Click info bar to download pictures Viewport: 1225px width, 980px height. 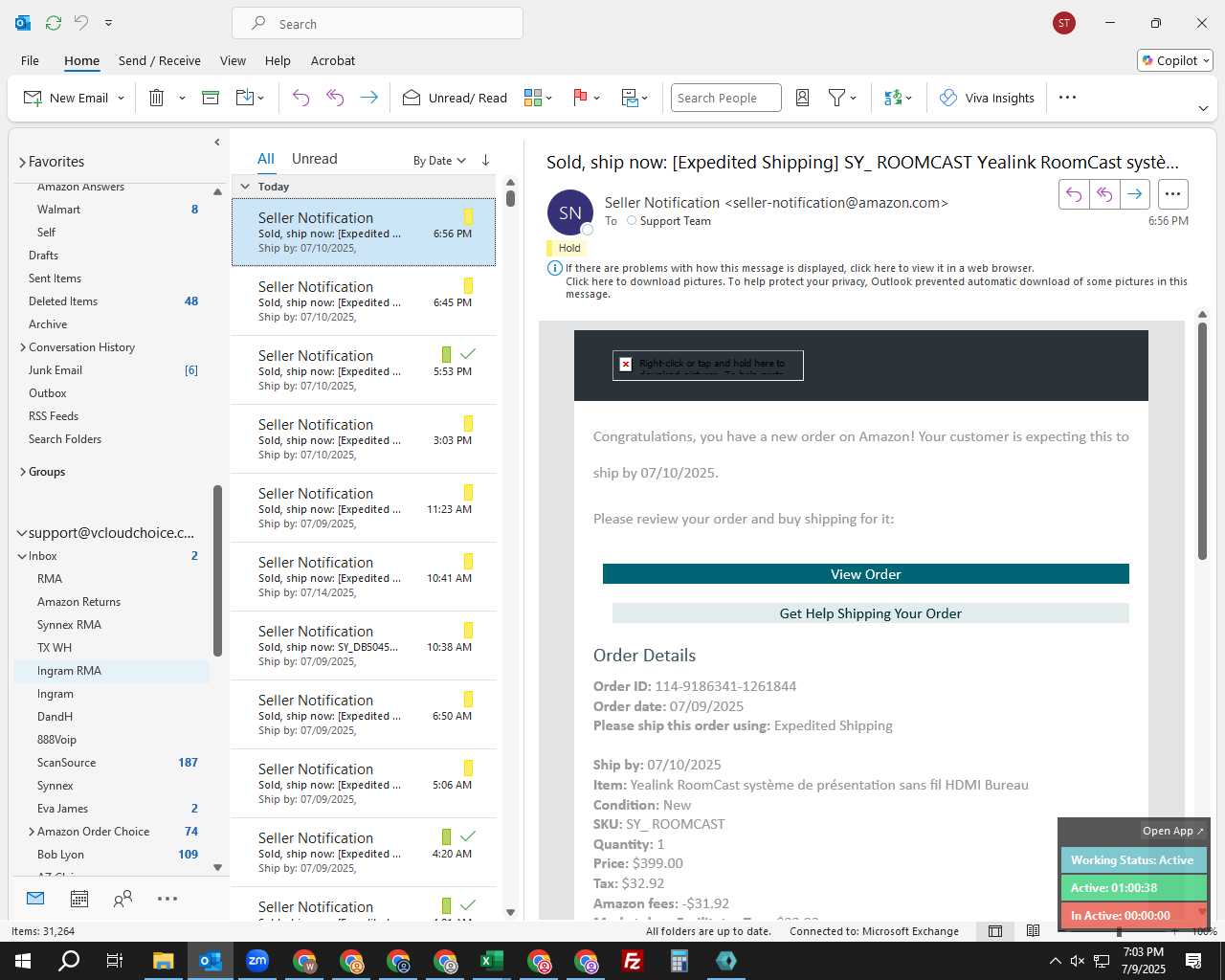876,281
